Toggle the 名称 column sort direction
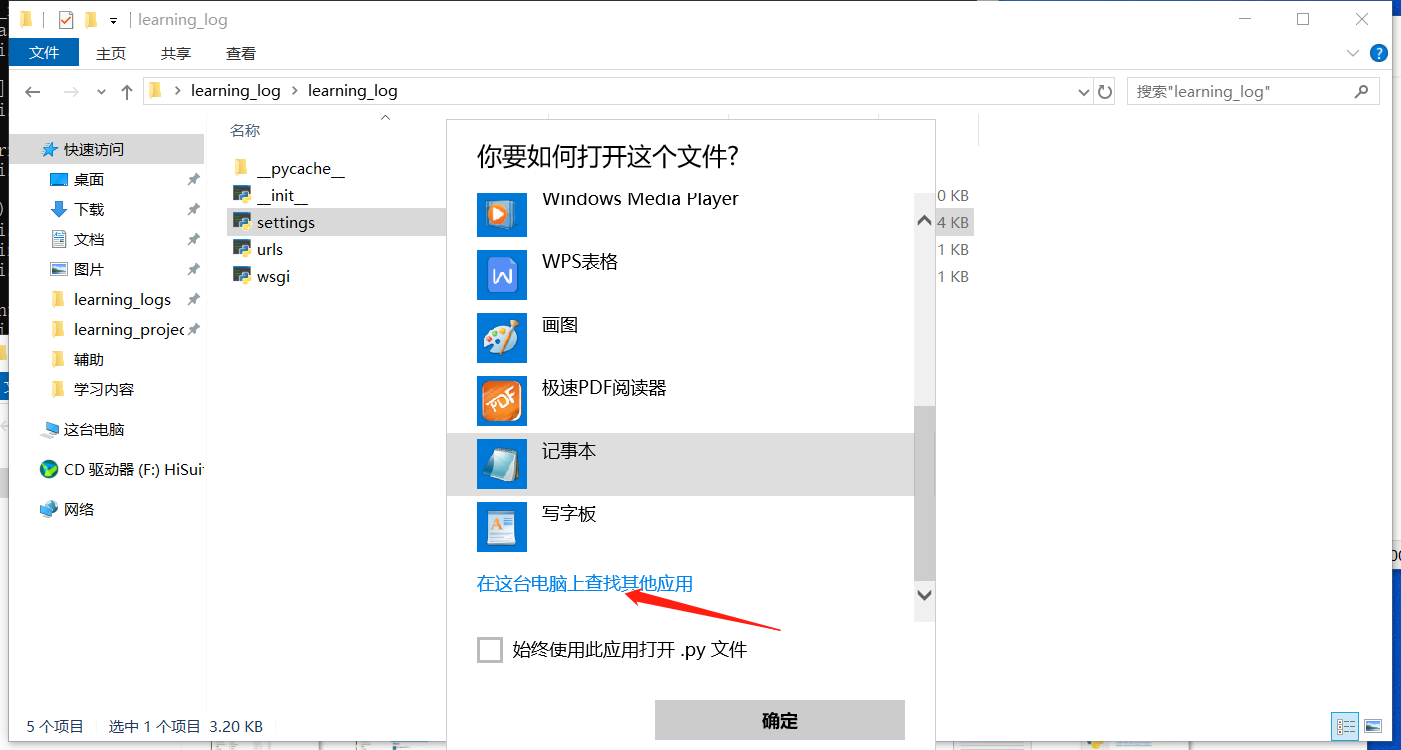 point(244,130)
